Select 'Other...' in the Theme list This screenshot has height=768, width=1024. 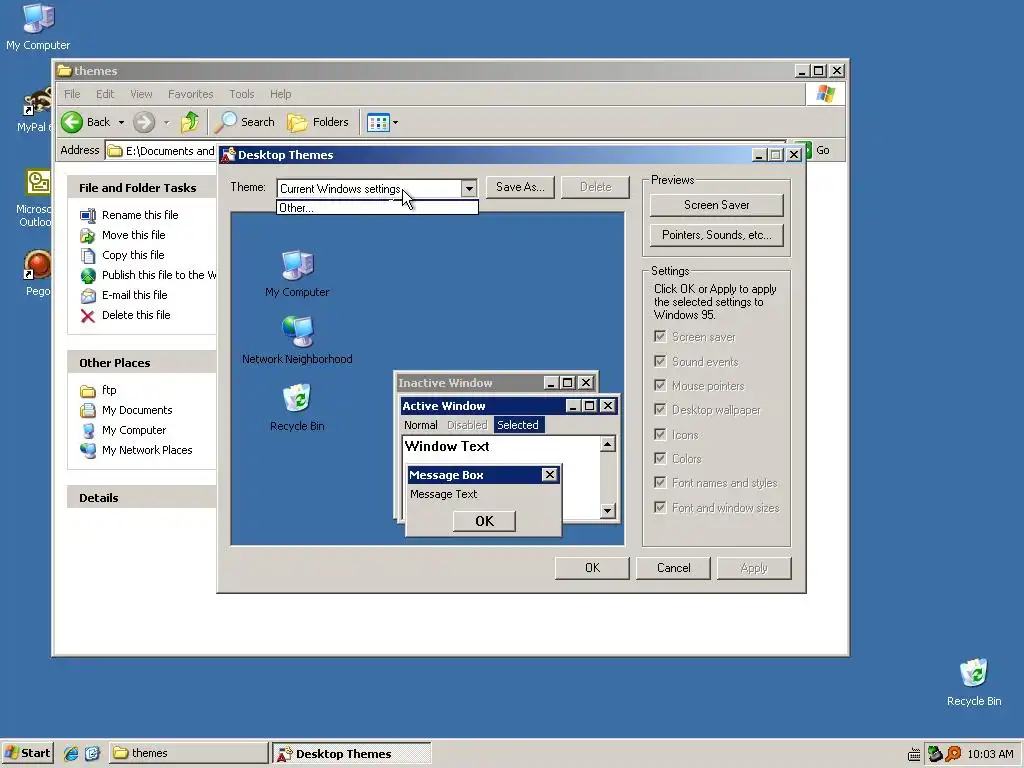tap(377, 208)
